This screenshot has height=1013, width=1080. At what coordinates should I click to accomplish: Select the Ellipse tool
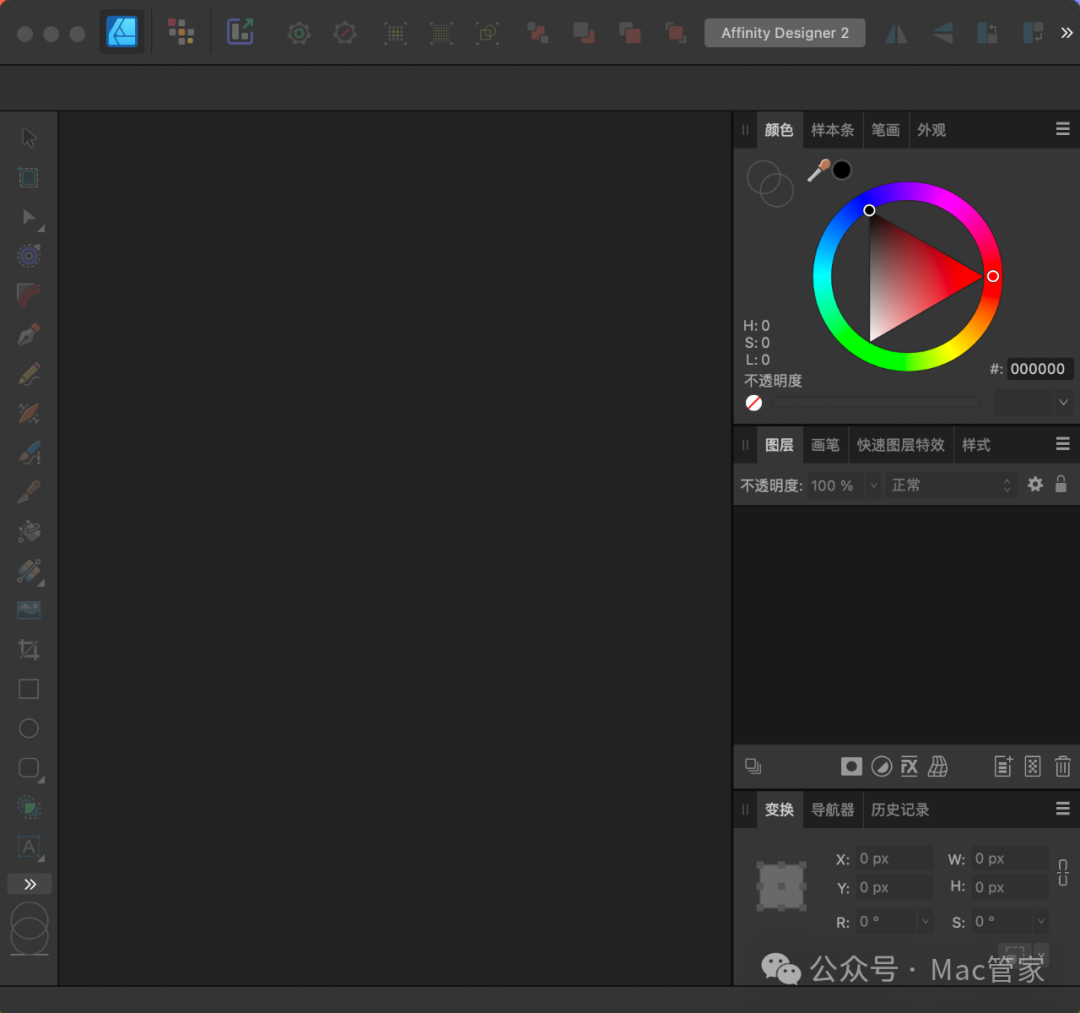coord(29,728)
